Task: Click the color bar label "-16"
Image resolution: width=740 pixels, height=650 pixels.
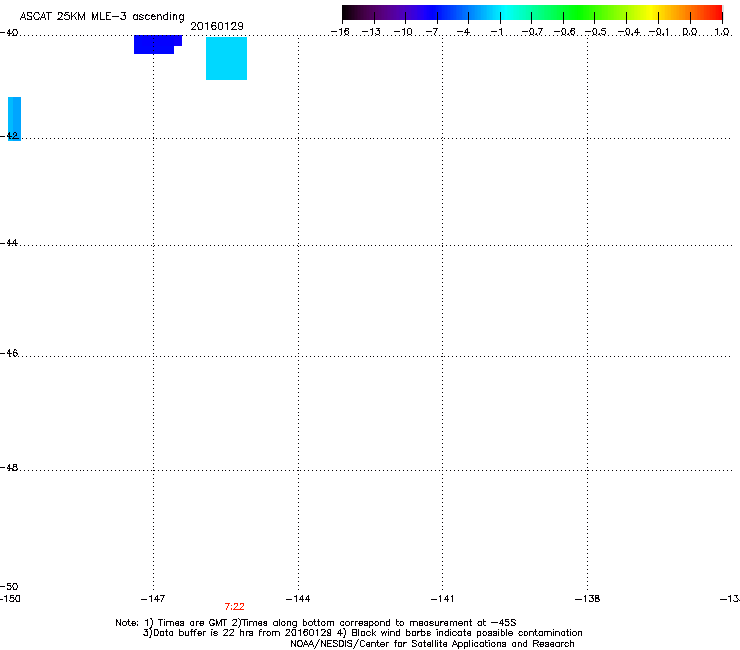Action: pos(340,32)
